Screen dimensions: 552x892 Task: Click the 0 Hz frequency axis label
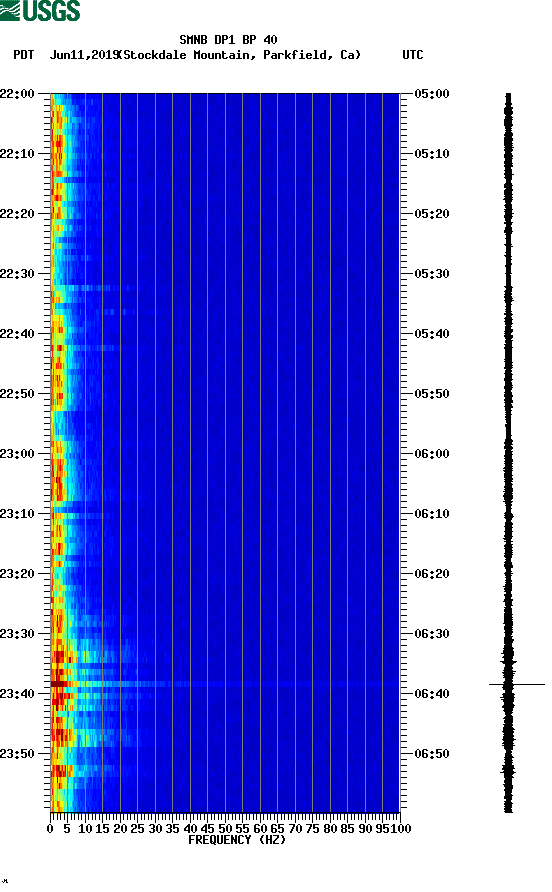[x=50, y=829]
